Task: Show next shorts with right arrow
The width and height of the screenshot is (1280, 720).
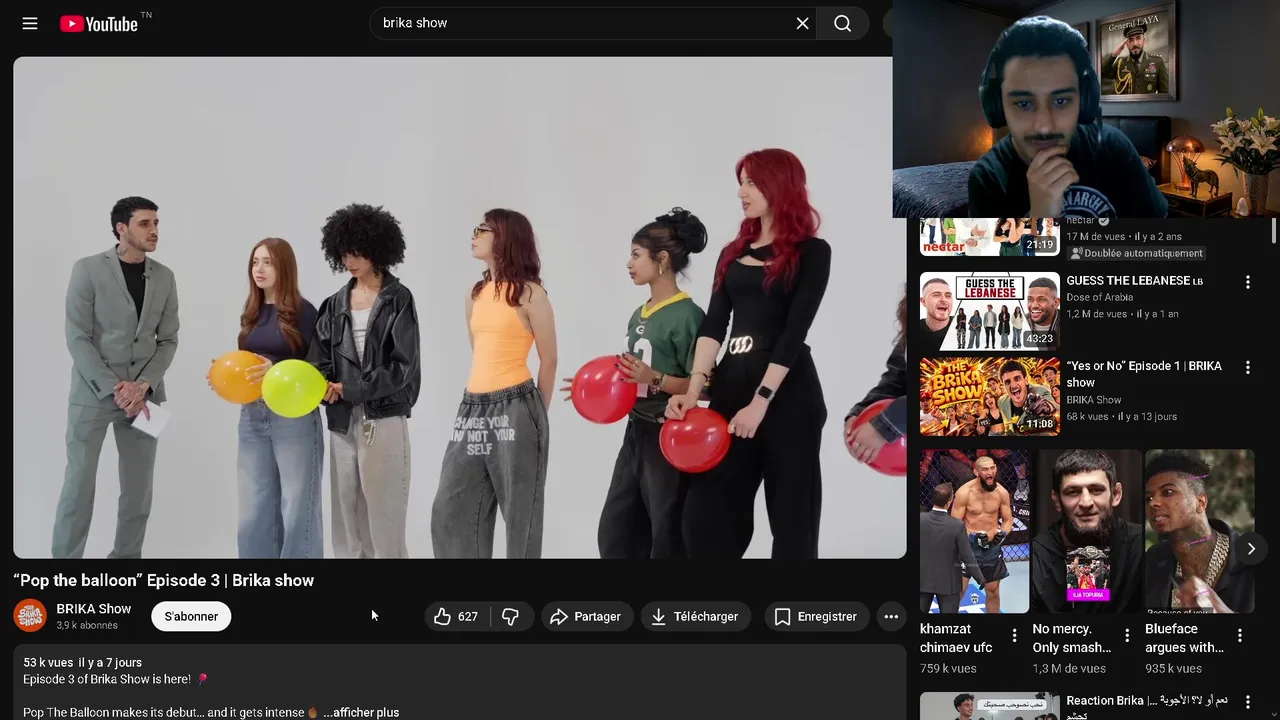Action: pos(1251,549)
